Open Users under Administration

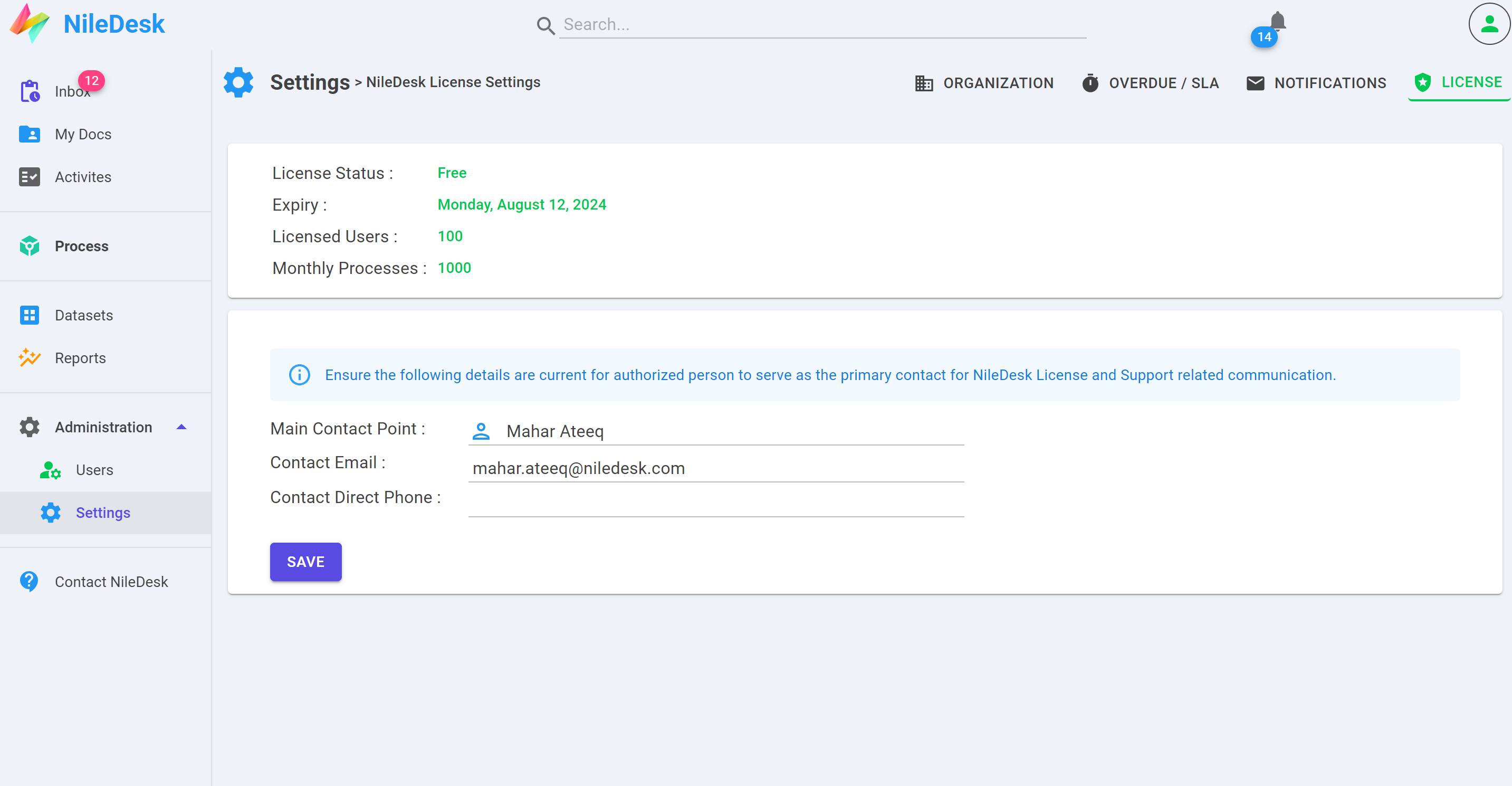pyautogui.click(x=106, y=470)
